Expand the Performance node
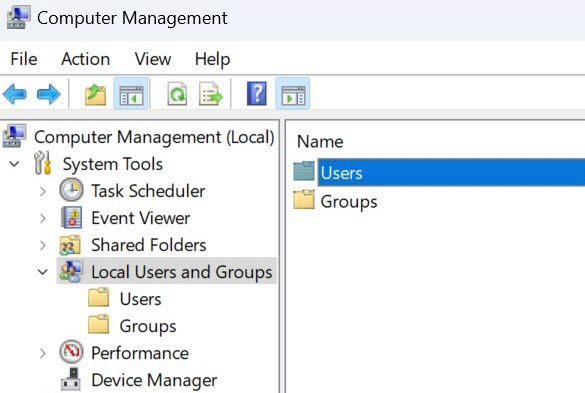Image resolution: width=585 pixels, height=393 pixels. click(43, 353)
